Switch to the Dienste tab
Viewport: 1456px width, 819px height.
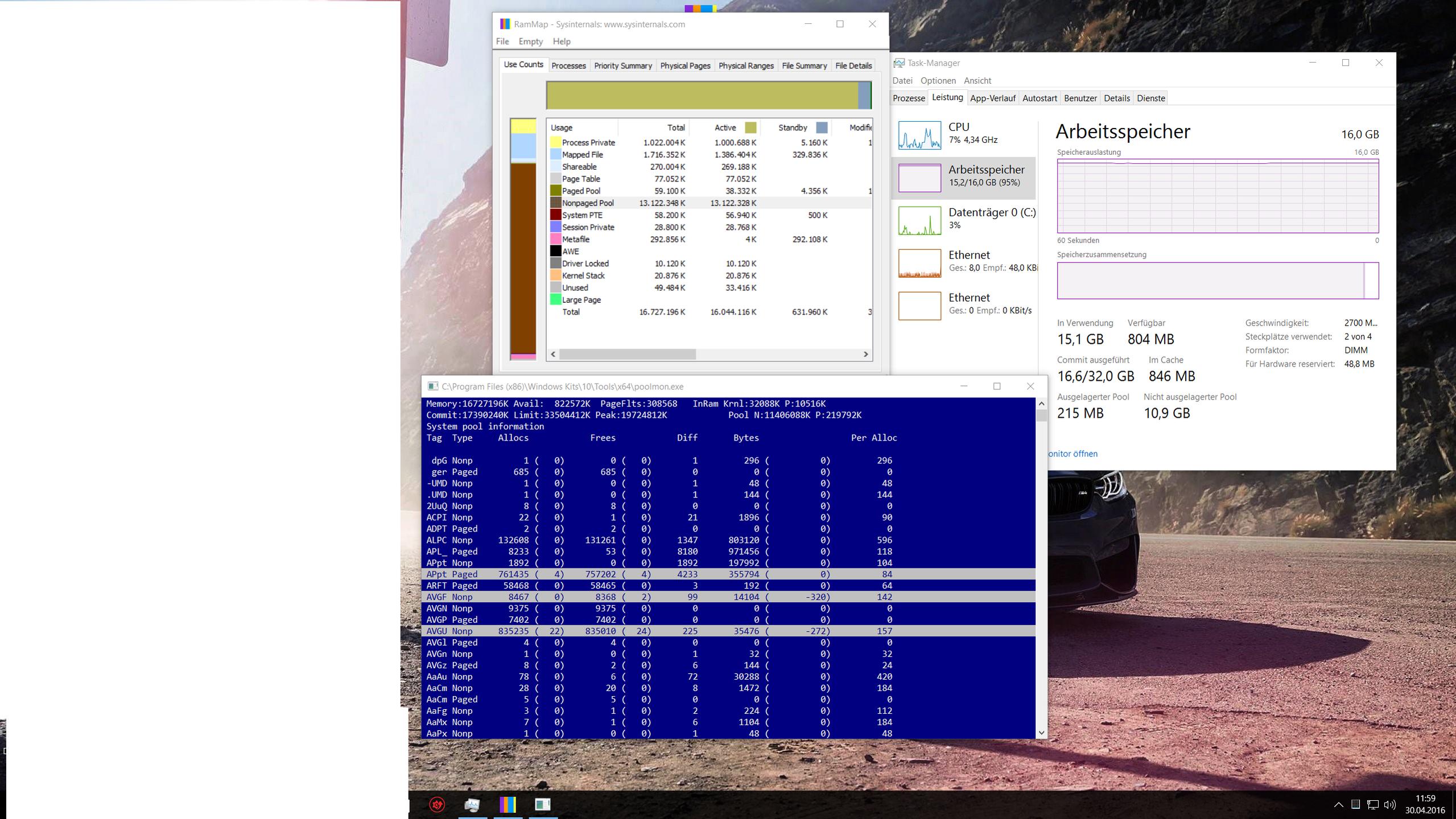(1150, 98)
